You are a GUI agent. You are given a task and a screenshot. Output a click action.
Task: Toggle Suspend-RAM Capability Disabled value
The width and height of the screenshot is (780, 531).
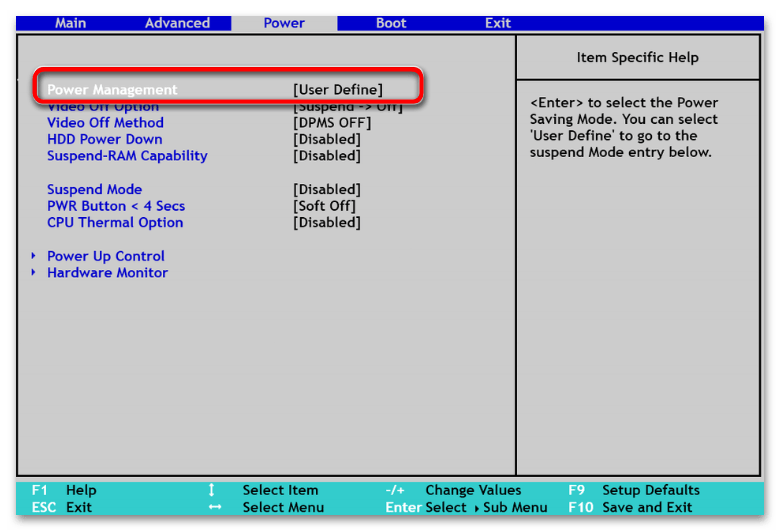[x=326, y=156]
